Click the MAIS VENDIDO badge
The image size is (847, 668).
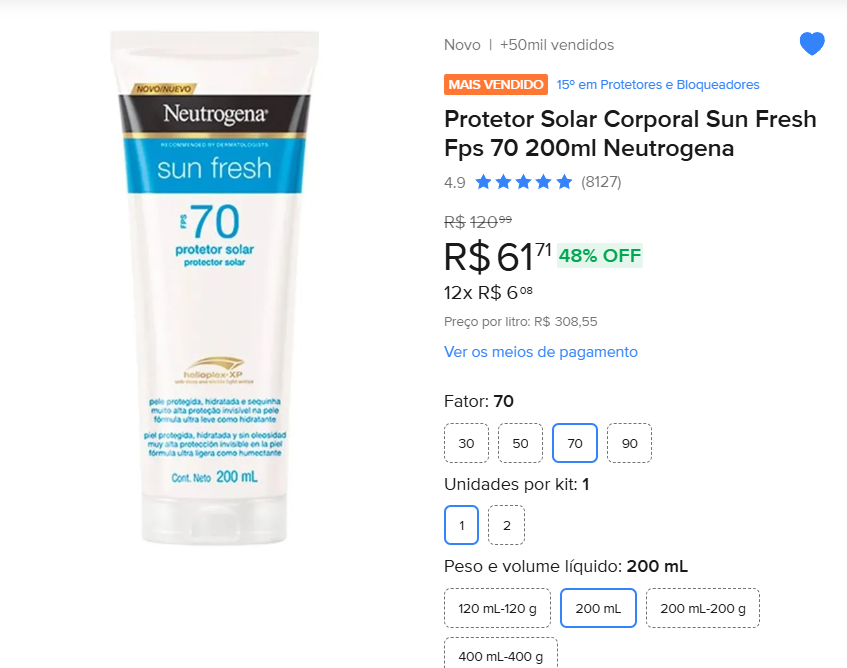(496, 85)
